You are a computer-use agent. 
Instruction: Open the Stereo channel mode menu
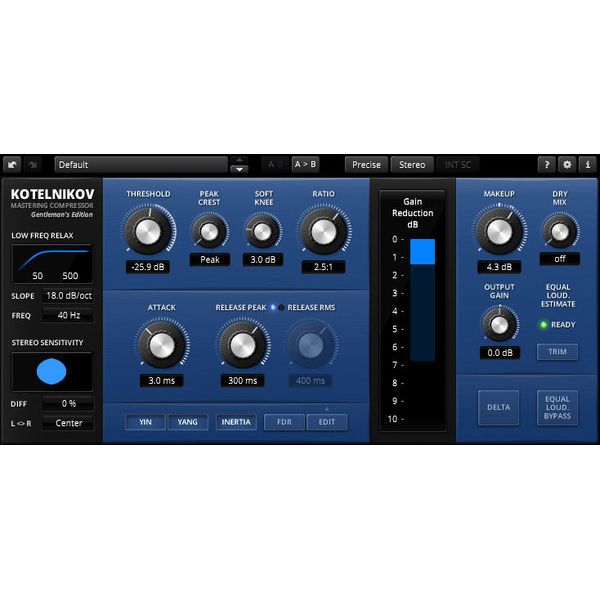(x=412, y=165)
